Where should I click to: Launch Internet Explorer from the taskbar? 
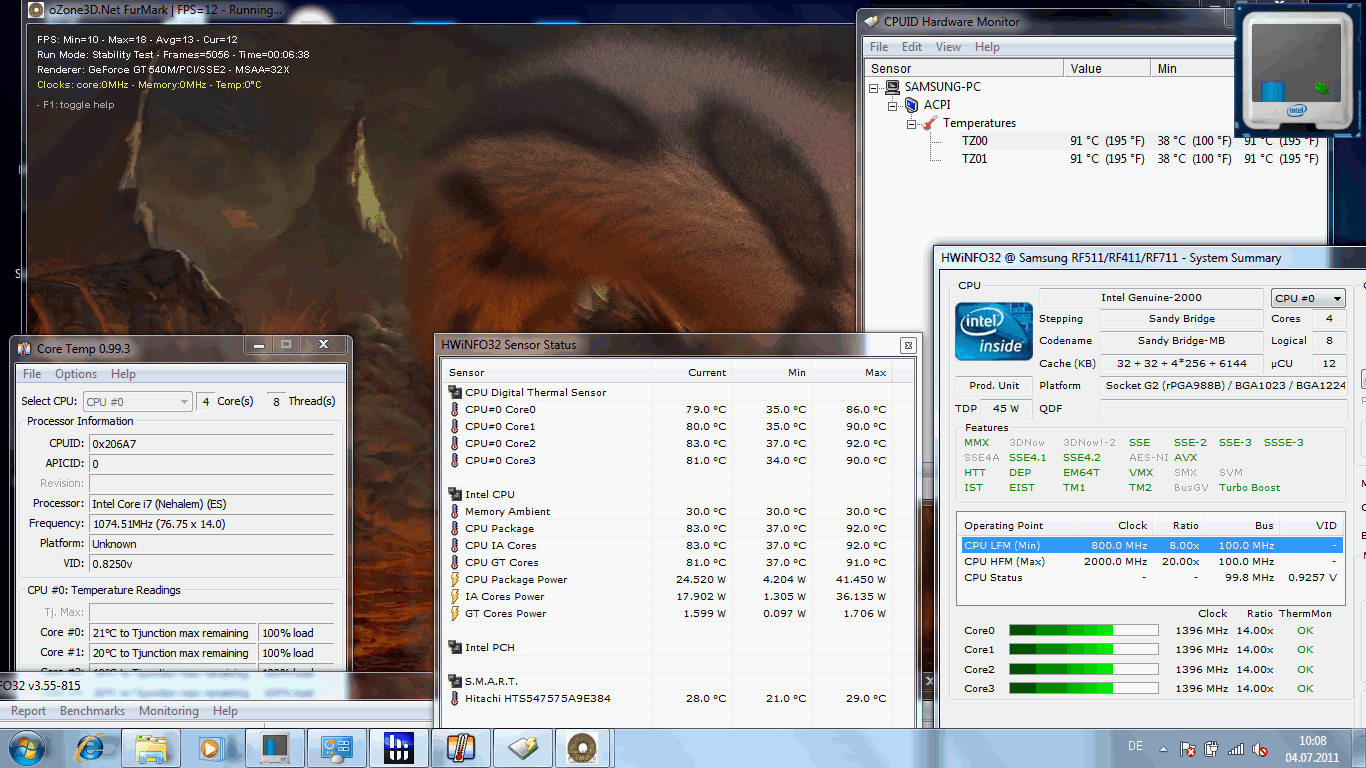[x=92, y=748]
